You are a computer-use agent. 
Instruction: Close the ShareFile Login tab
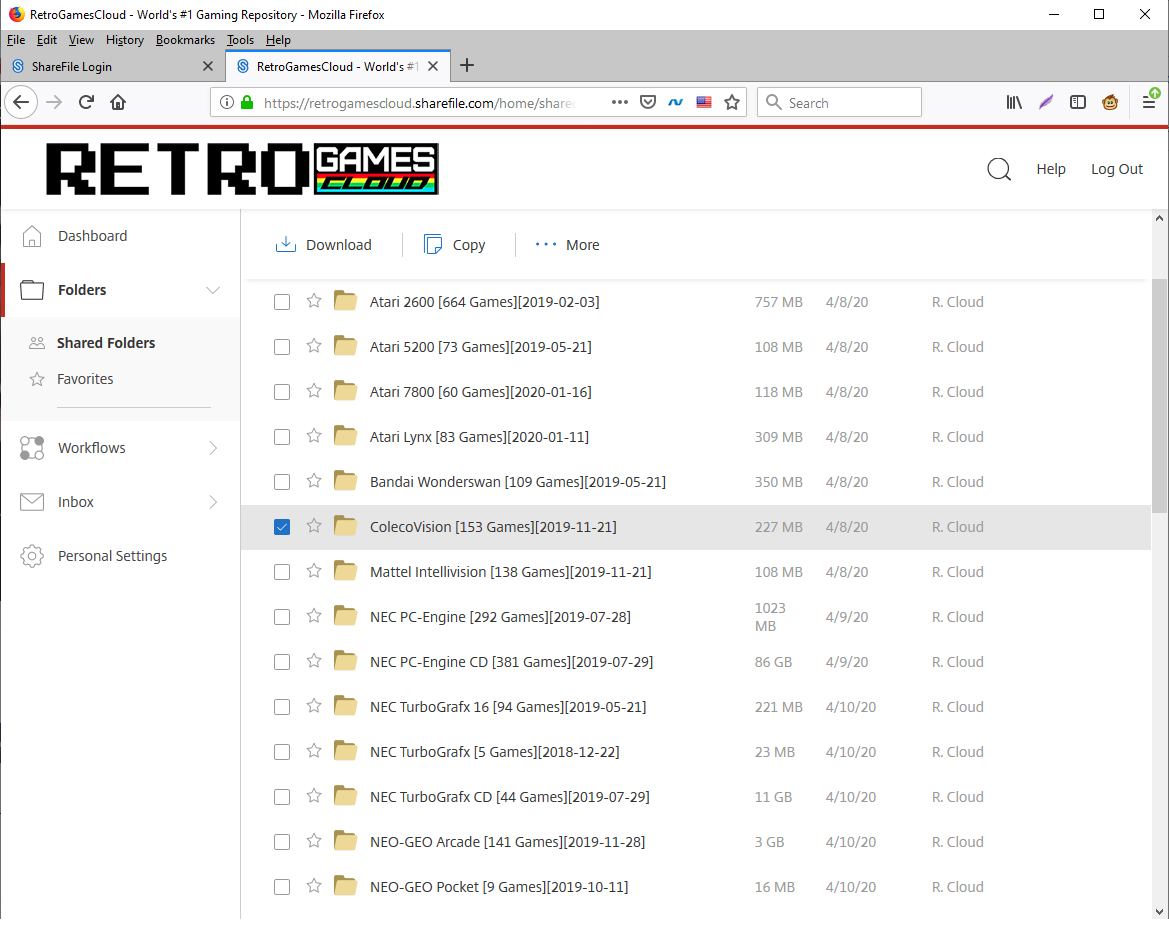(x=208, y=66)
